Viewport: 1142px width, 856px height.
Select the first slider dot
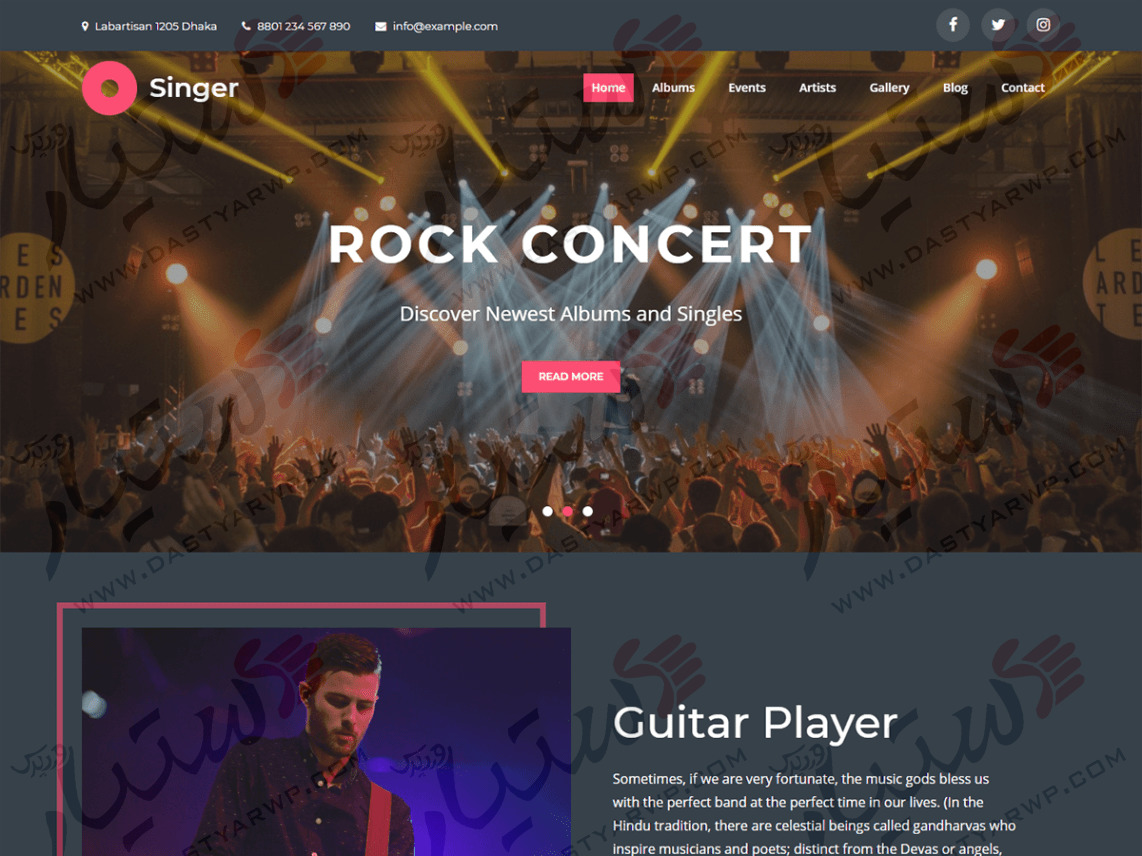tap(548, 511)
